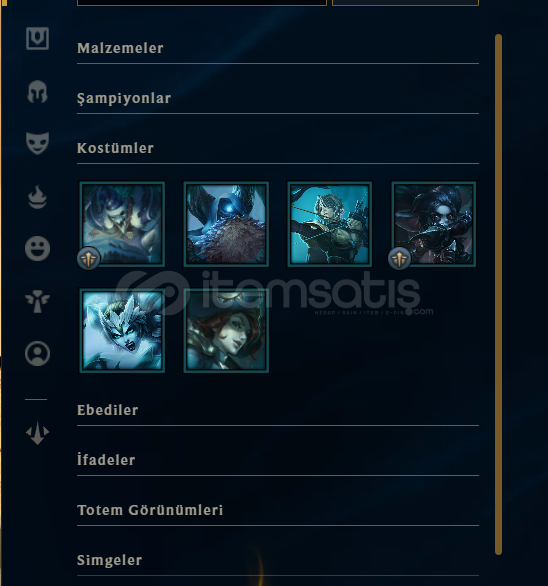Viewport: 548px width, 586px height.
Task: Expand the Malzemeler section
Action: pos(278,48)
